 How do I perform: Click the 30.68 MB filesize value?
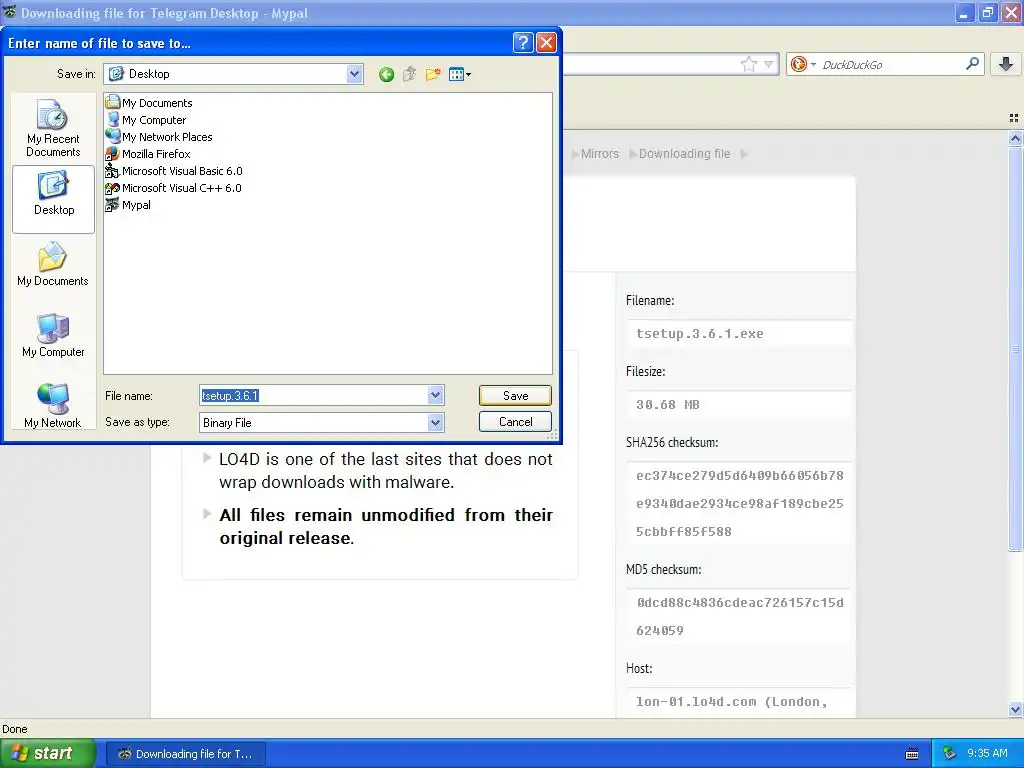point(667,405)
